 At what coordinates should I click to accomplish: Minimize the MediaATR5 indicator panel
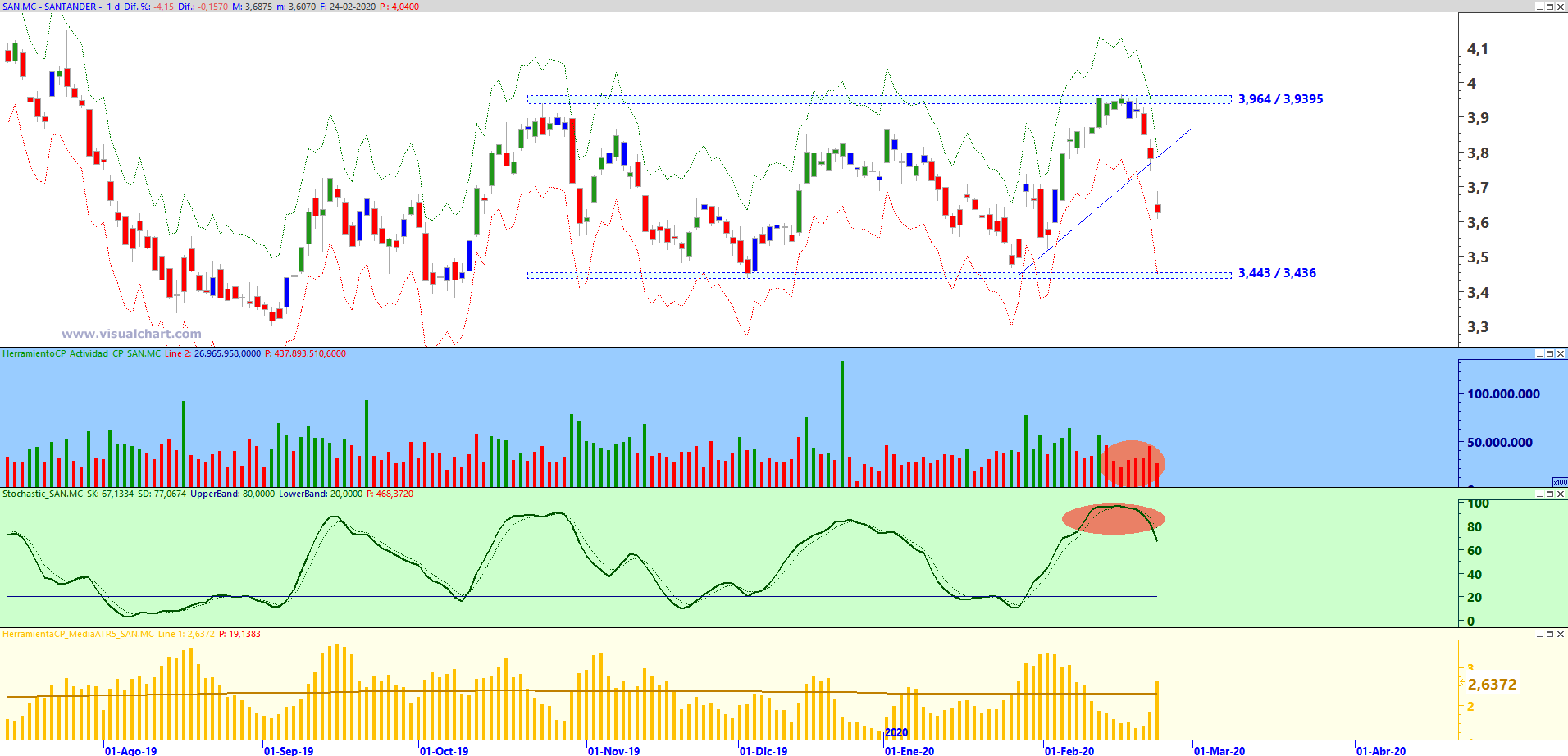(1539, 634)
